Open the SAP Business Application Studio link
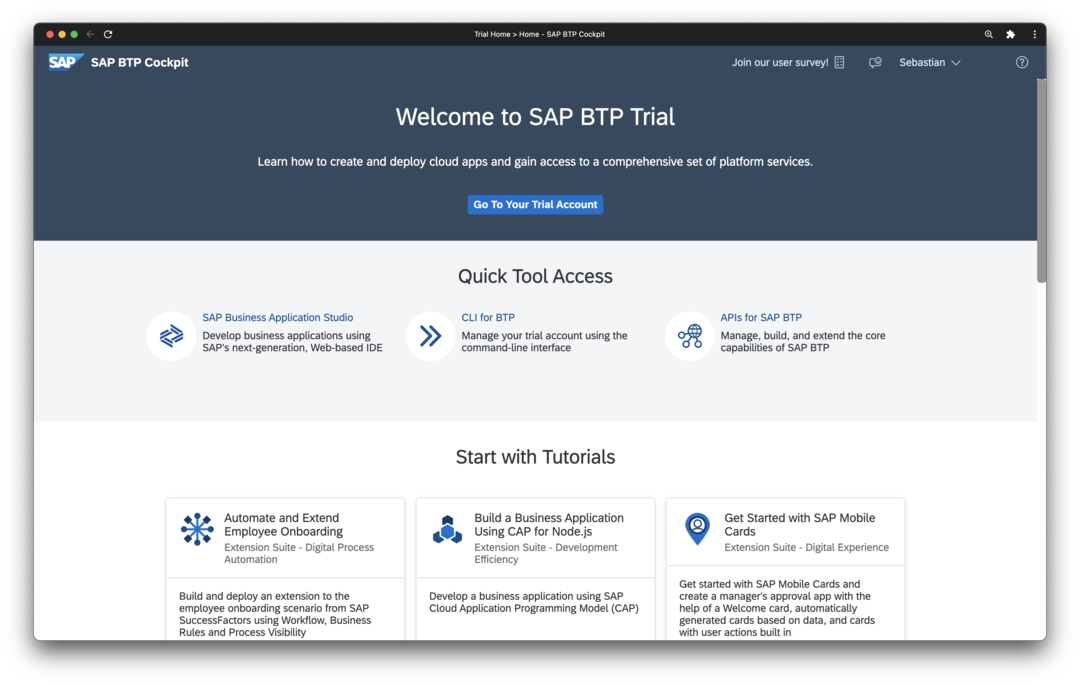Screen dimensions: 1080x685 pos(277,318)
